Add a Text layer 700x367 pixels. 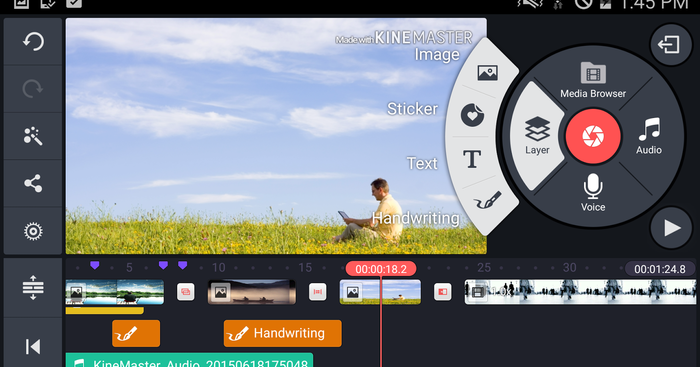pyautogui.click(x=472, y=159)
